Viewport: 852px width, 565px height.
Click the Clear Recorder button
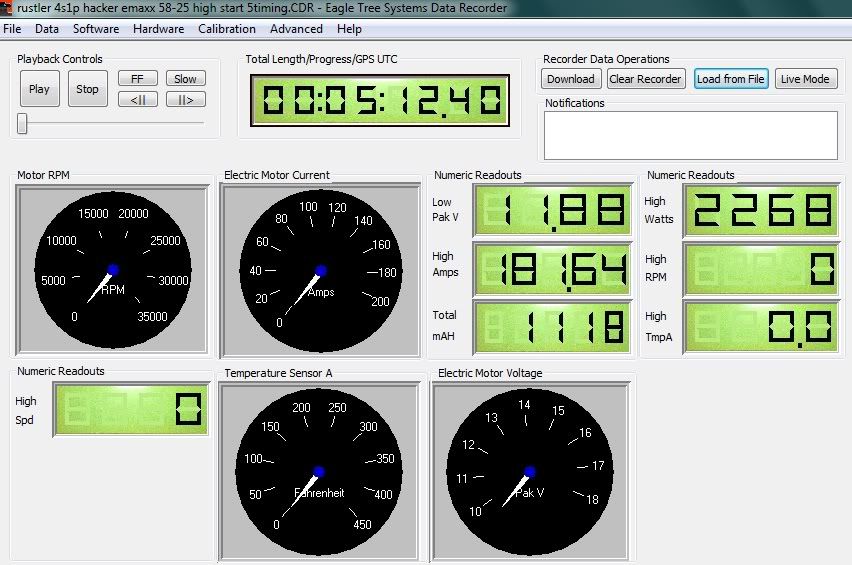(646, 79)
